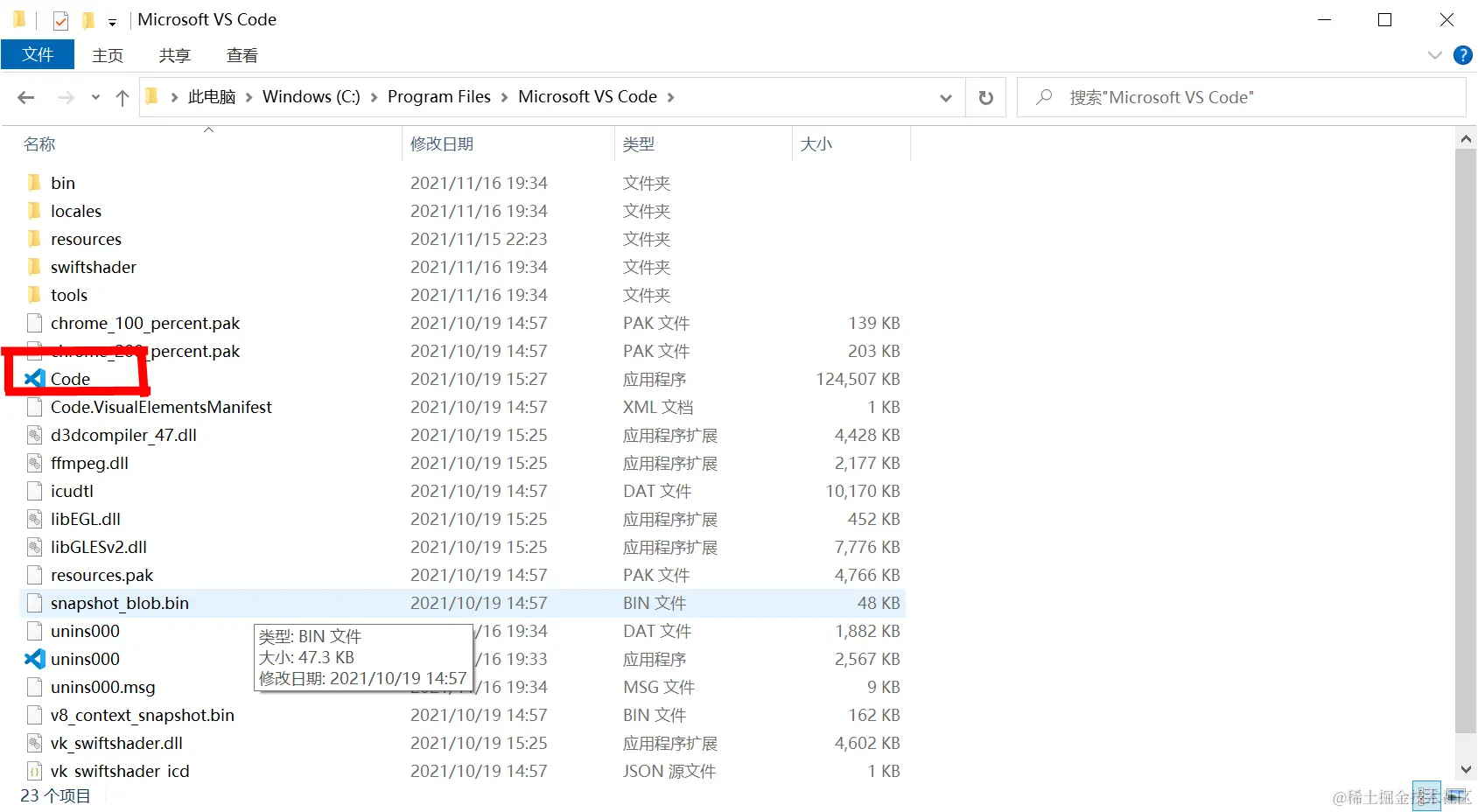This screenshot has height=812, width=1478.
Task: Navigate to 此电脑 in the address bar
Action: (x=212, y=97)
